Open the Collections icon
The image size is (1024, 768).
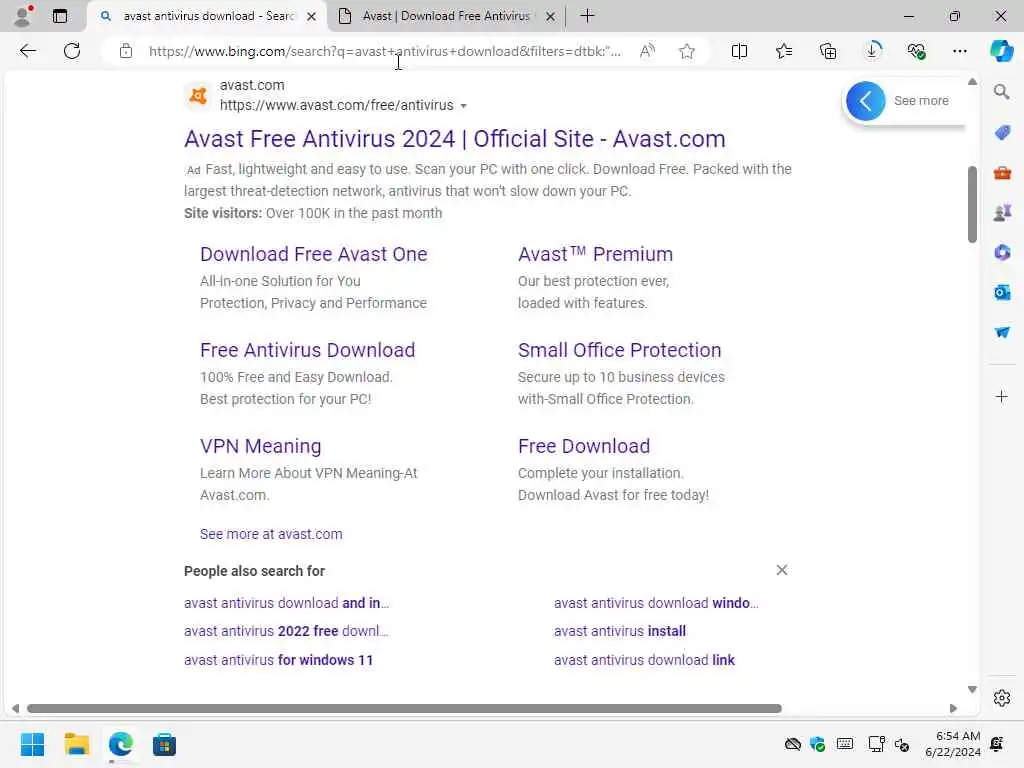828,51
